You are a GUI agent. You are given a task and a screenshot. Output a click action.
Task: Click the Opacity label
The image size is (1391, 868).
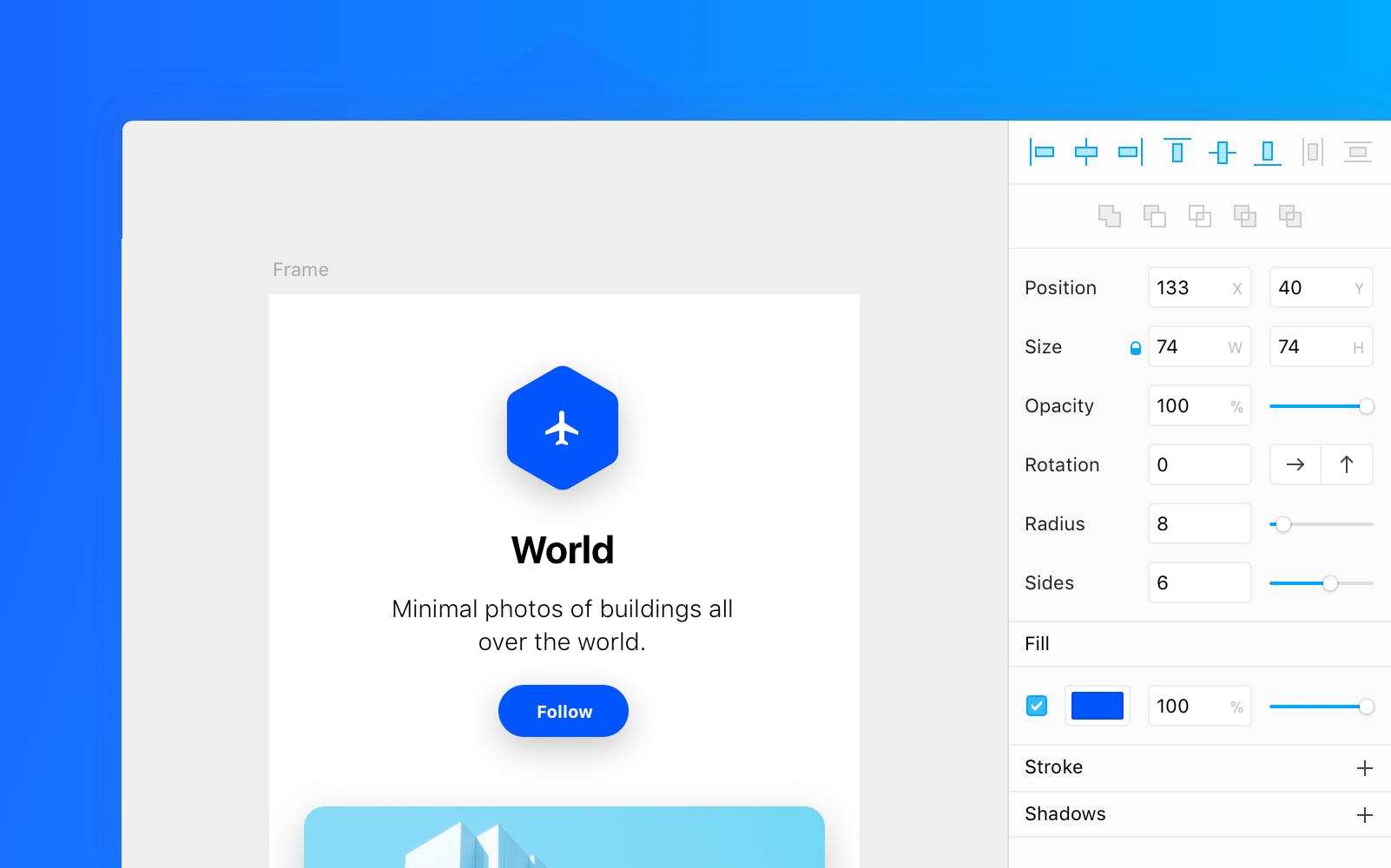click(1059, 406)
